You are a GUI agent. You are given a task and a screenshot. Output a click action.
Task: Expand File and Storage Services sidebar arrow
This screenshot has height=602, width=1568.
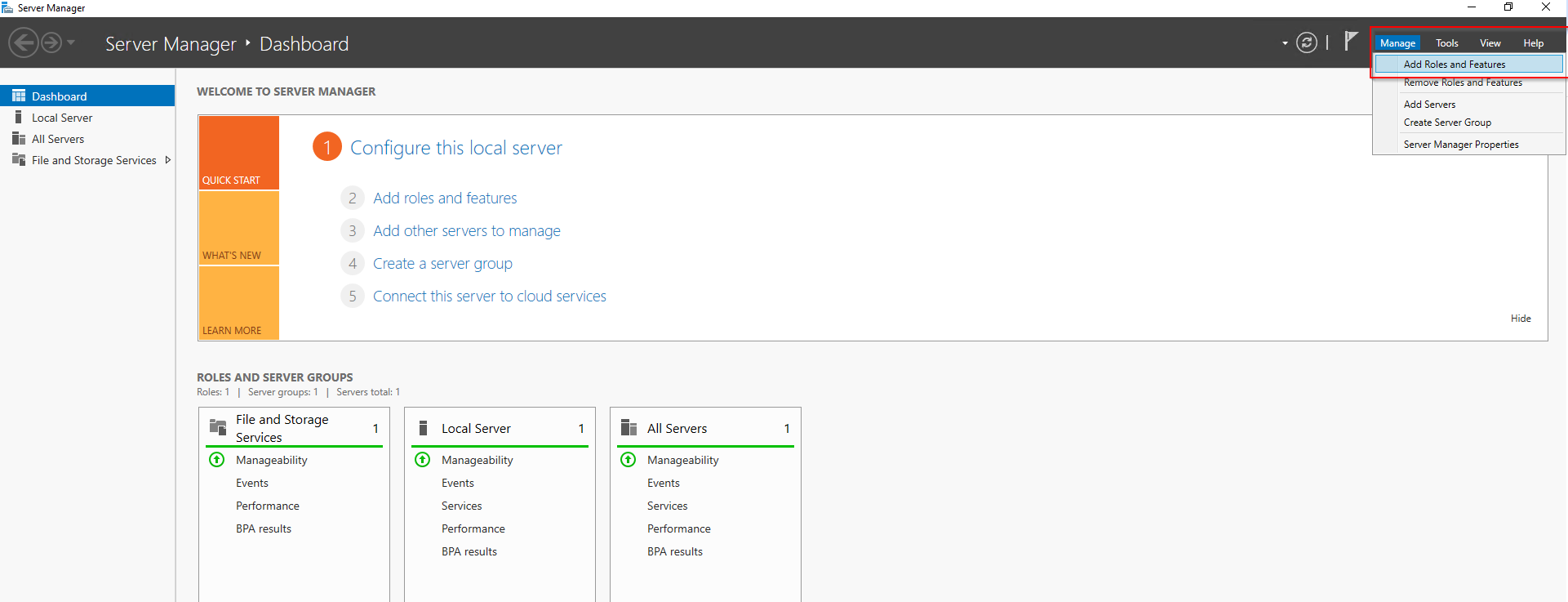(168, 160)
